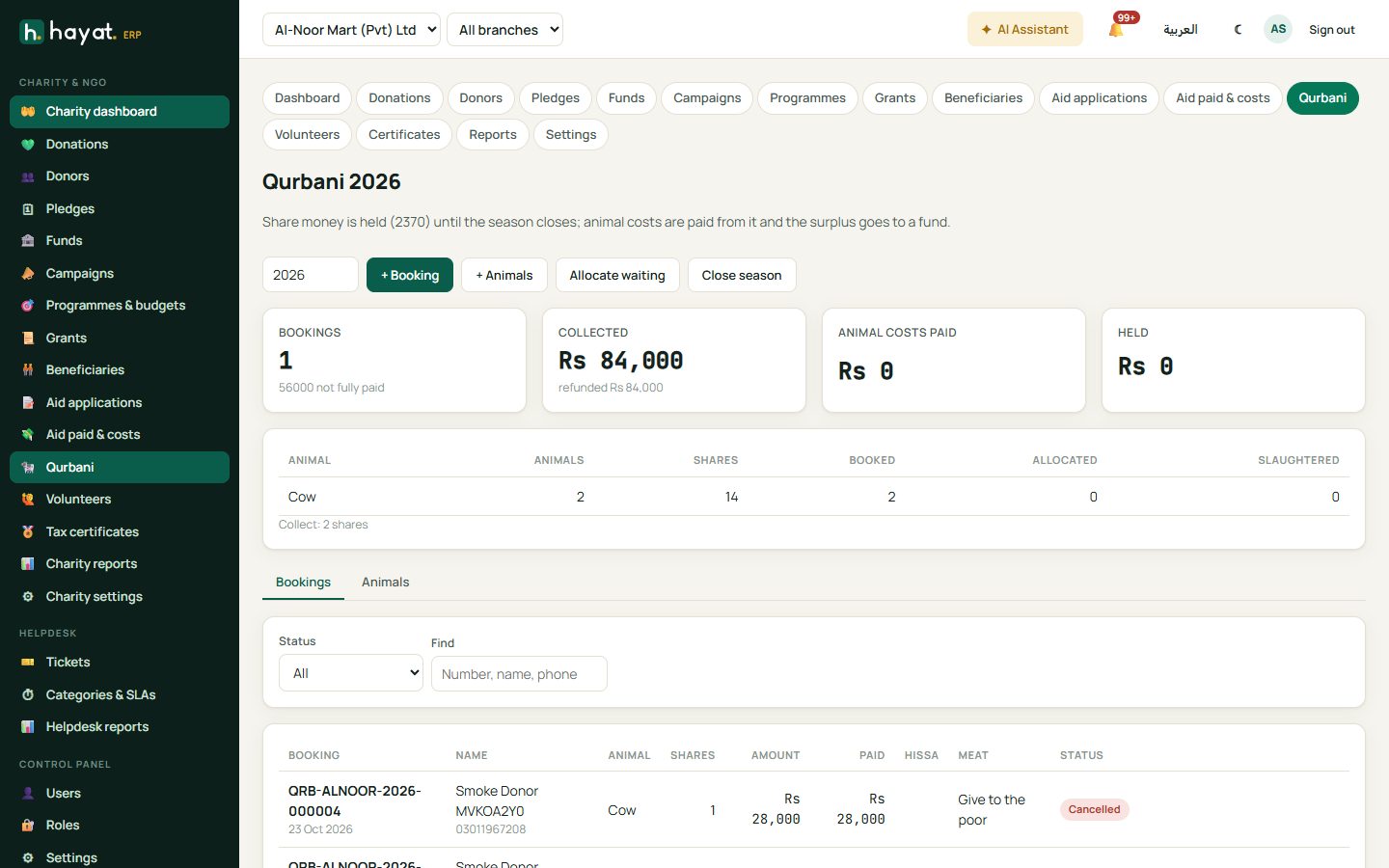Click the Tickets sidebar icon

coord(28,662)
